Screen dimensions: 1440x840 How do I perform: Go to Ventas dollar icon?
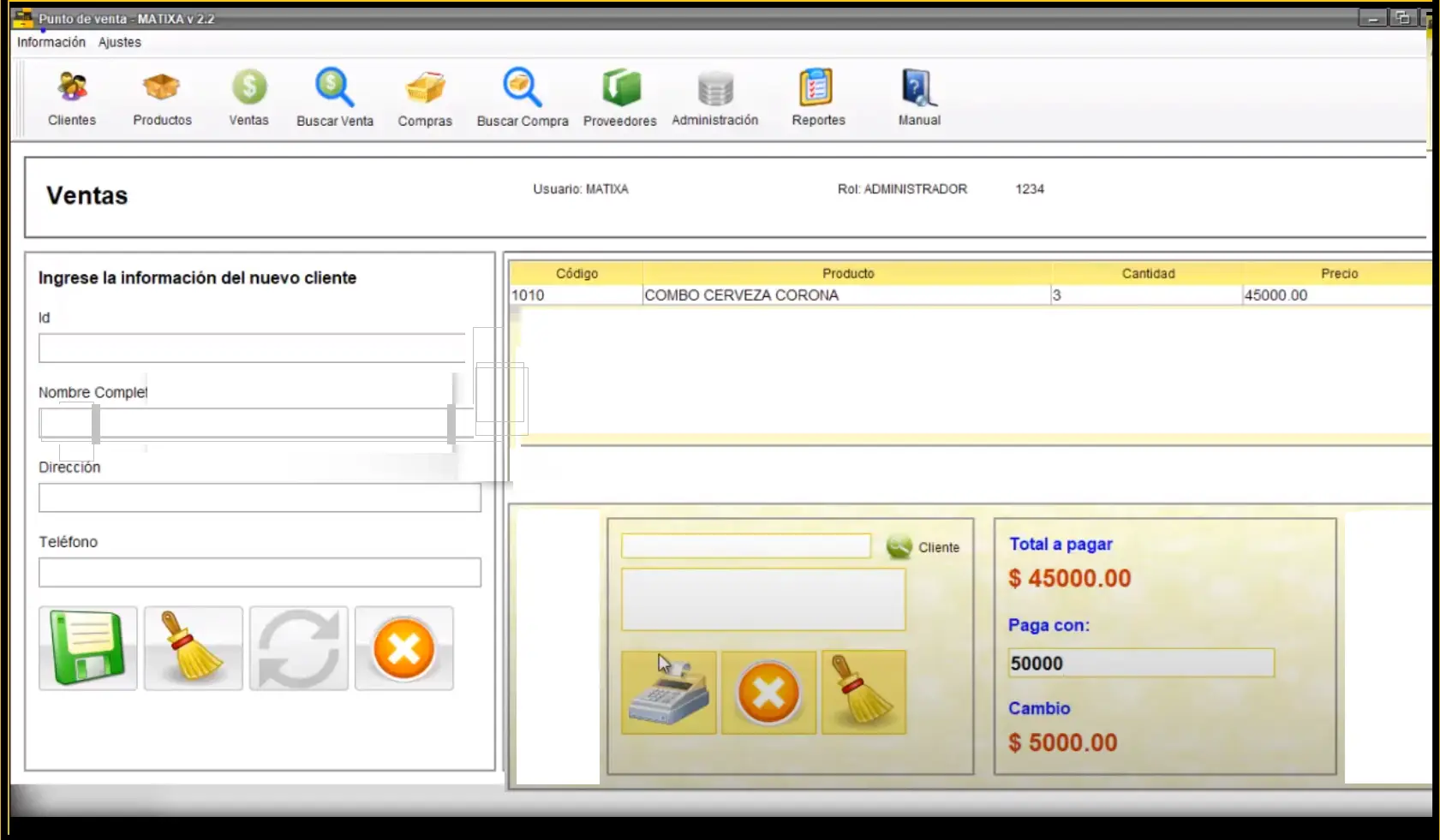coord(248,98)
